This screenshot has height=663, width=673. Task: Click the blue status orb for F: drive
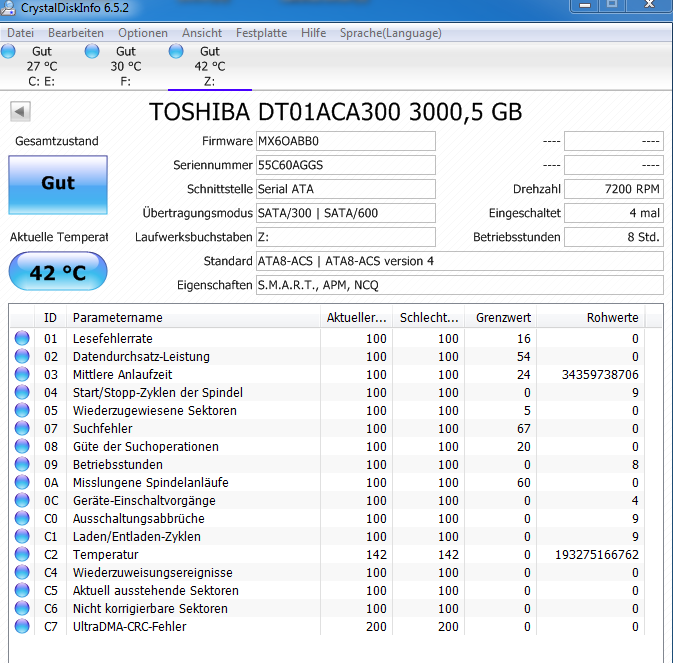click(x=92, y=51)
